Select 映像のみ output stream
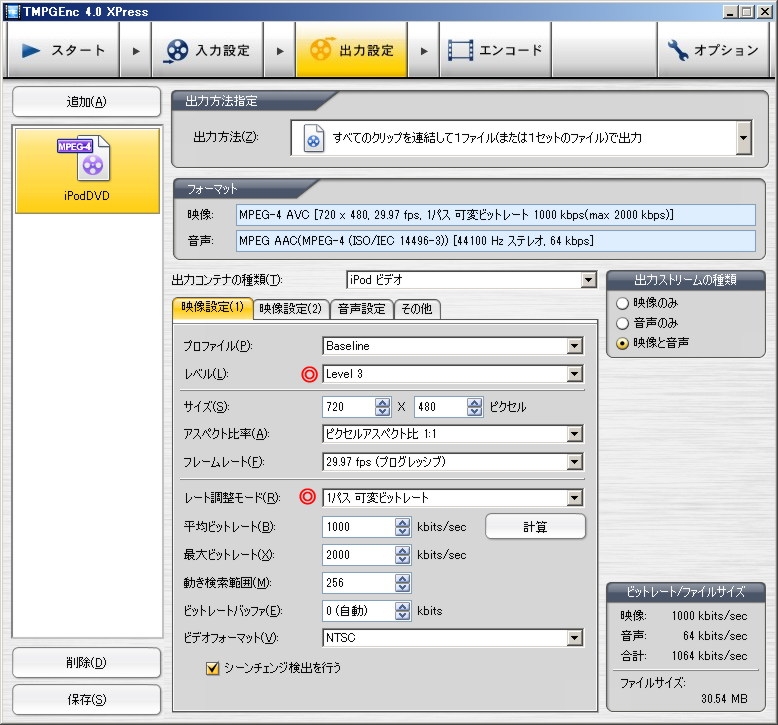The height and width of the screenshot is (725, 778). tap(622, 303)
